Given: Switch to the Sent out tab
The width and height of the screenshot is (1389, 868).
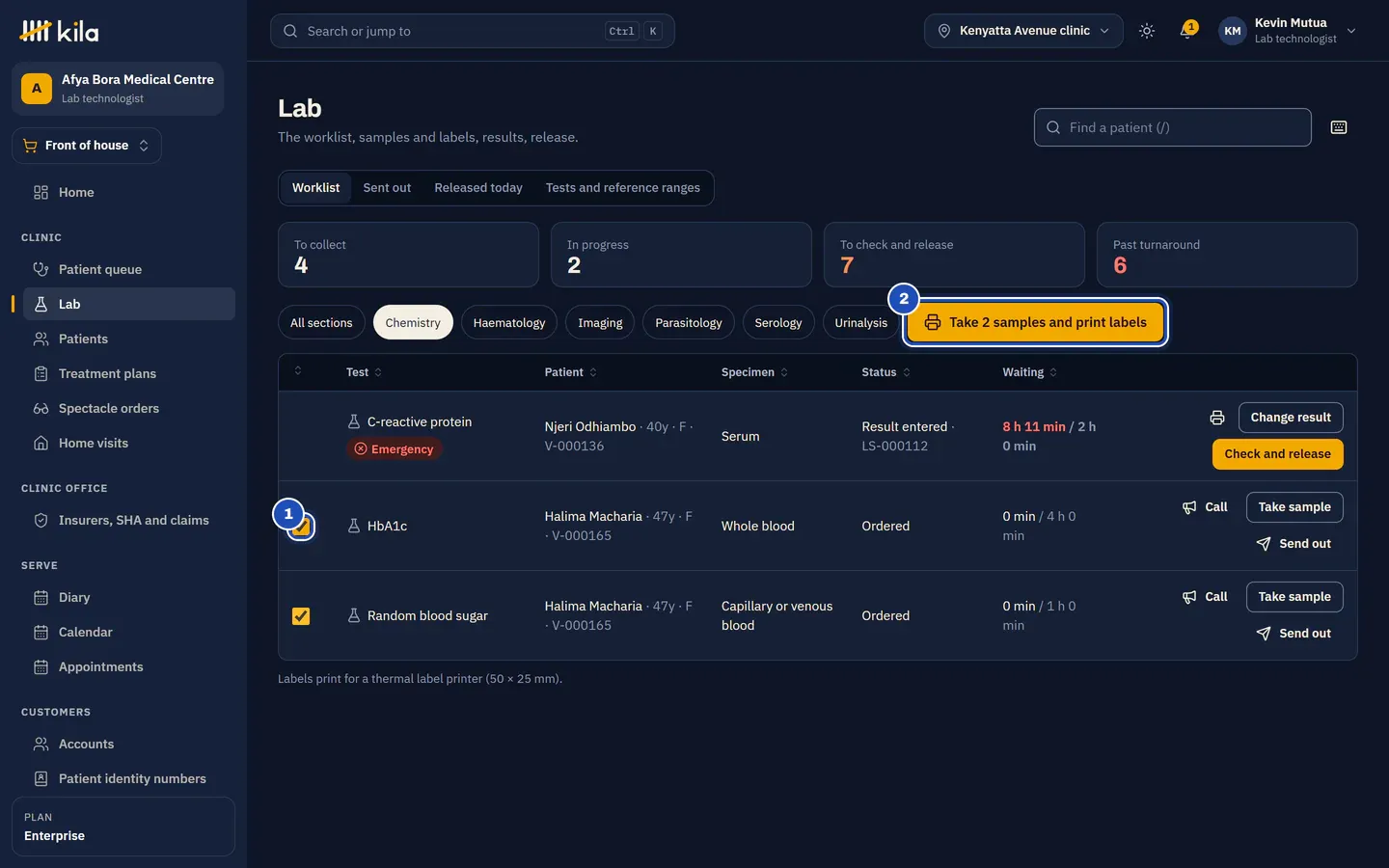Looking at the screenshot, I should [387, 188].
